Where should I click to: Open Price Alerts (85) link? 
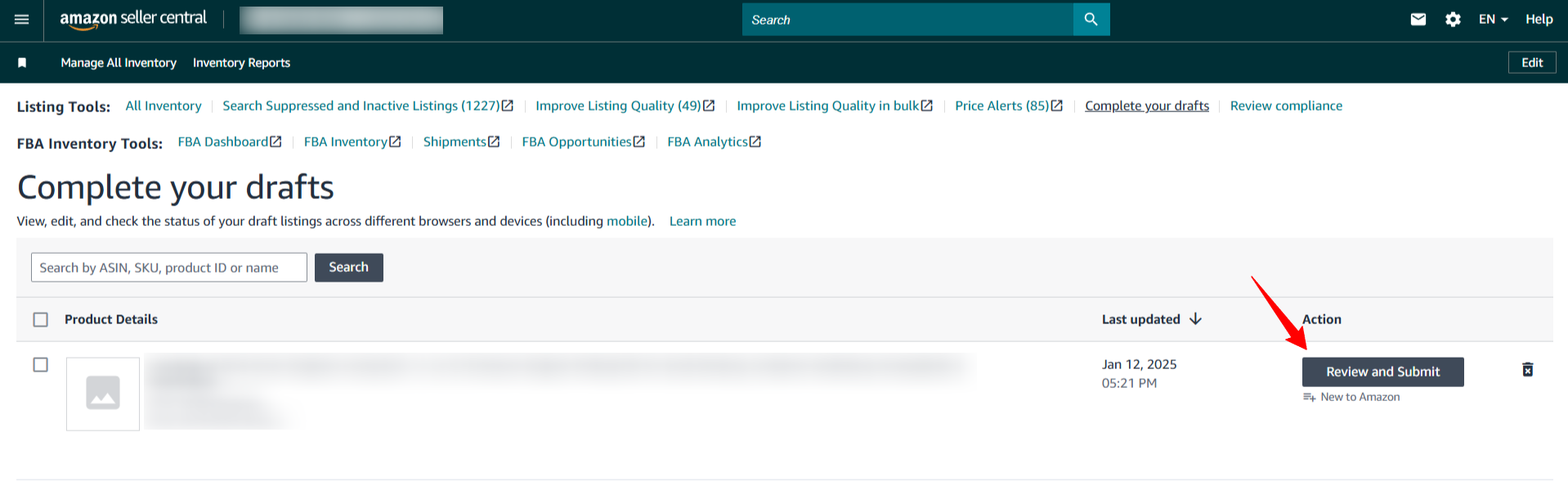pos(1009,106)
